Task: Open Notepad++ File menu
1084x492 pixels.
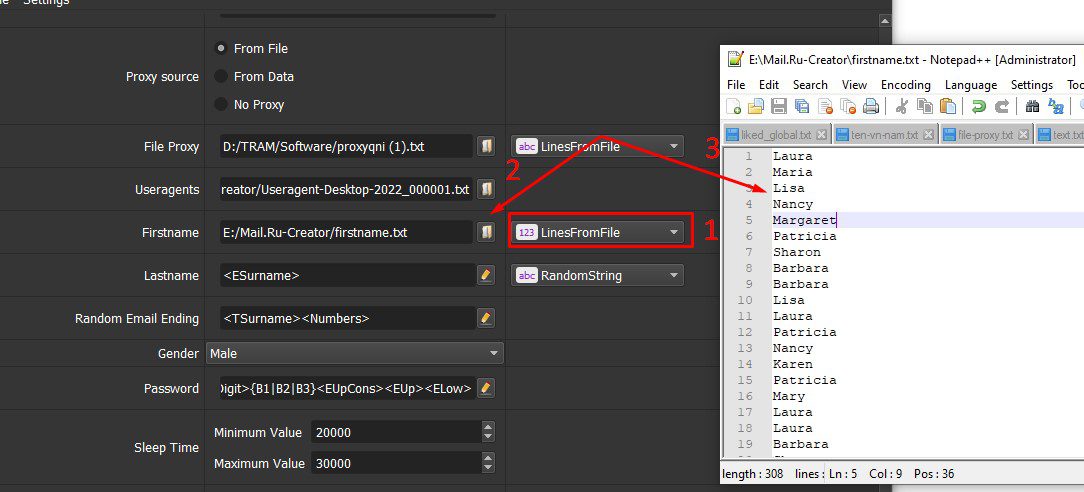Action: 736,84
